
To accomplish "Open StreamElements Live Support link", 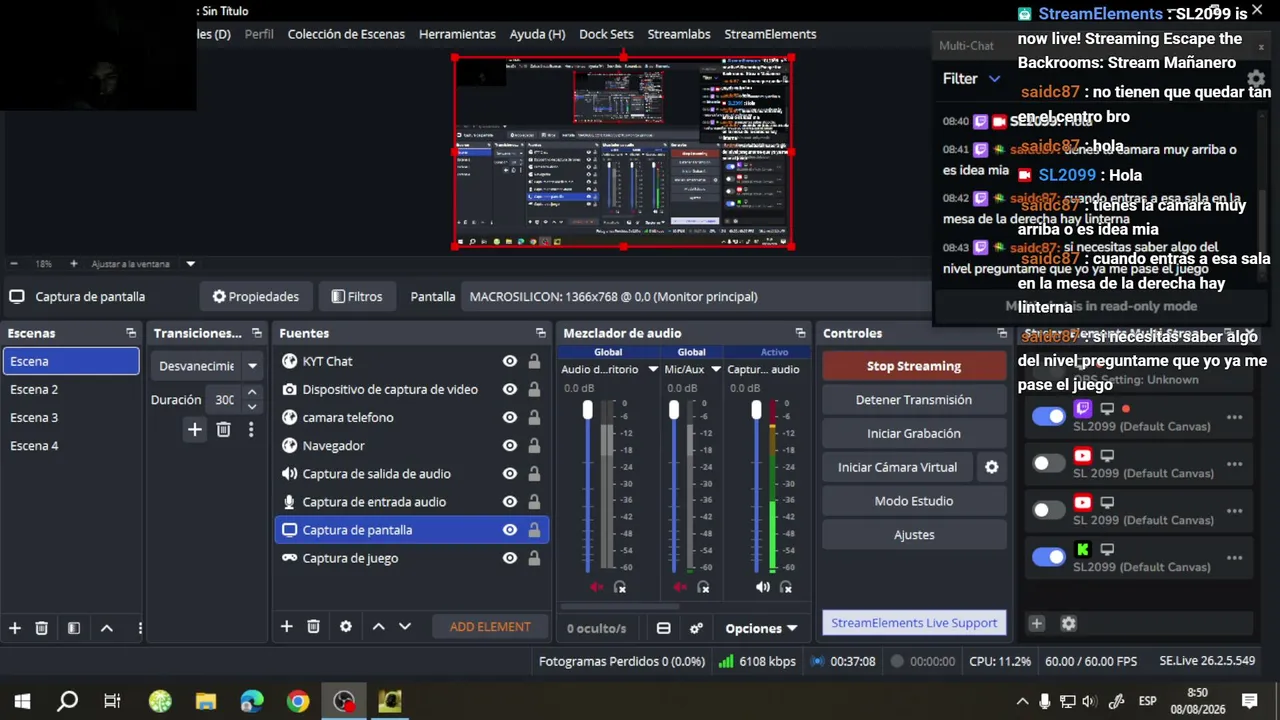I will (914, 622).
